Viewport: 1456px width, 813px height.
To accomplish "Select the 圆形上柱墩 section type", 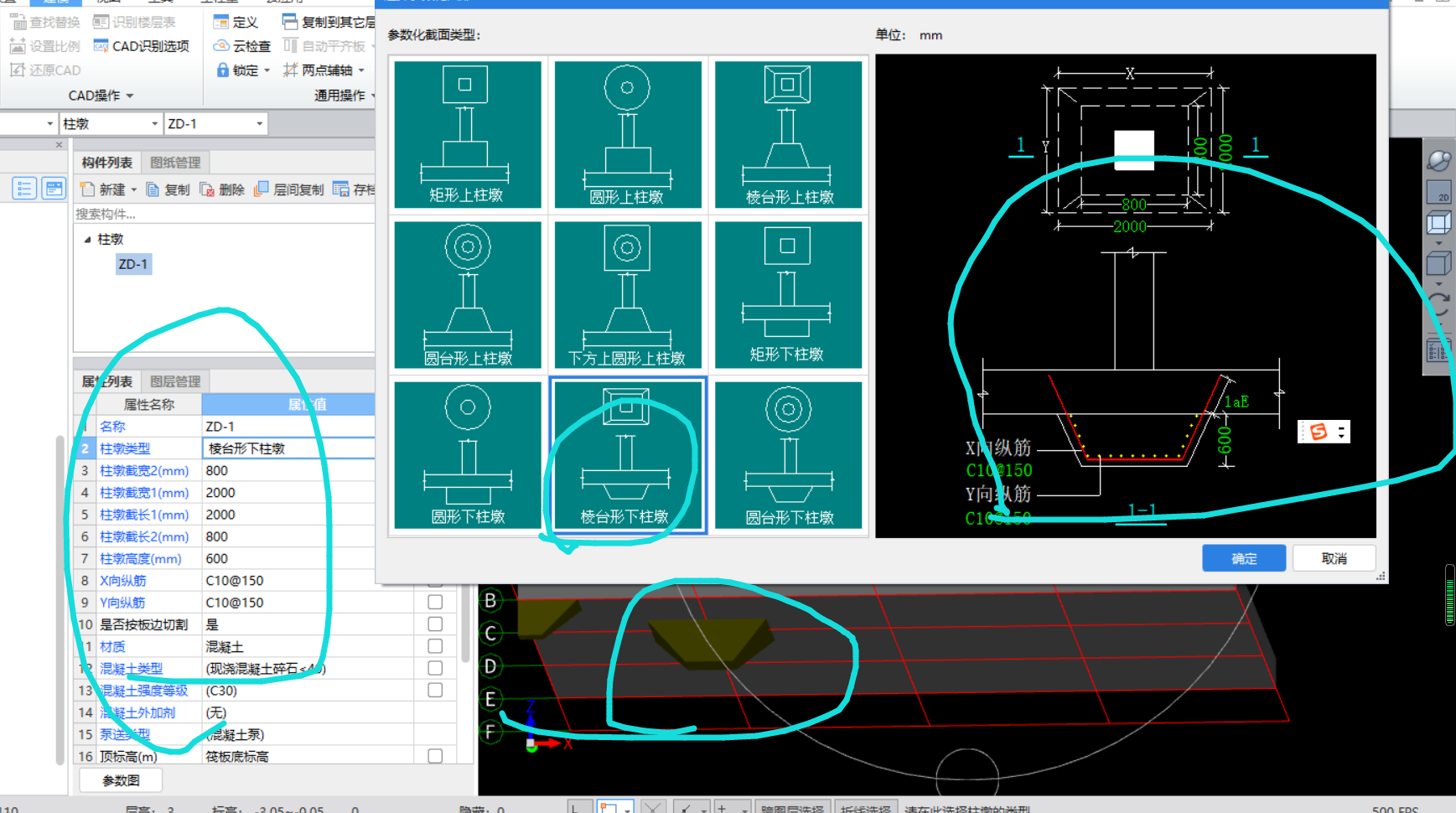I will [628, 134].
